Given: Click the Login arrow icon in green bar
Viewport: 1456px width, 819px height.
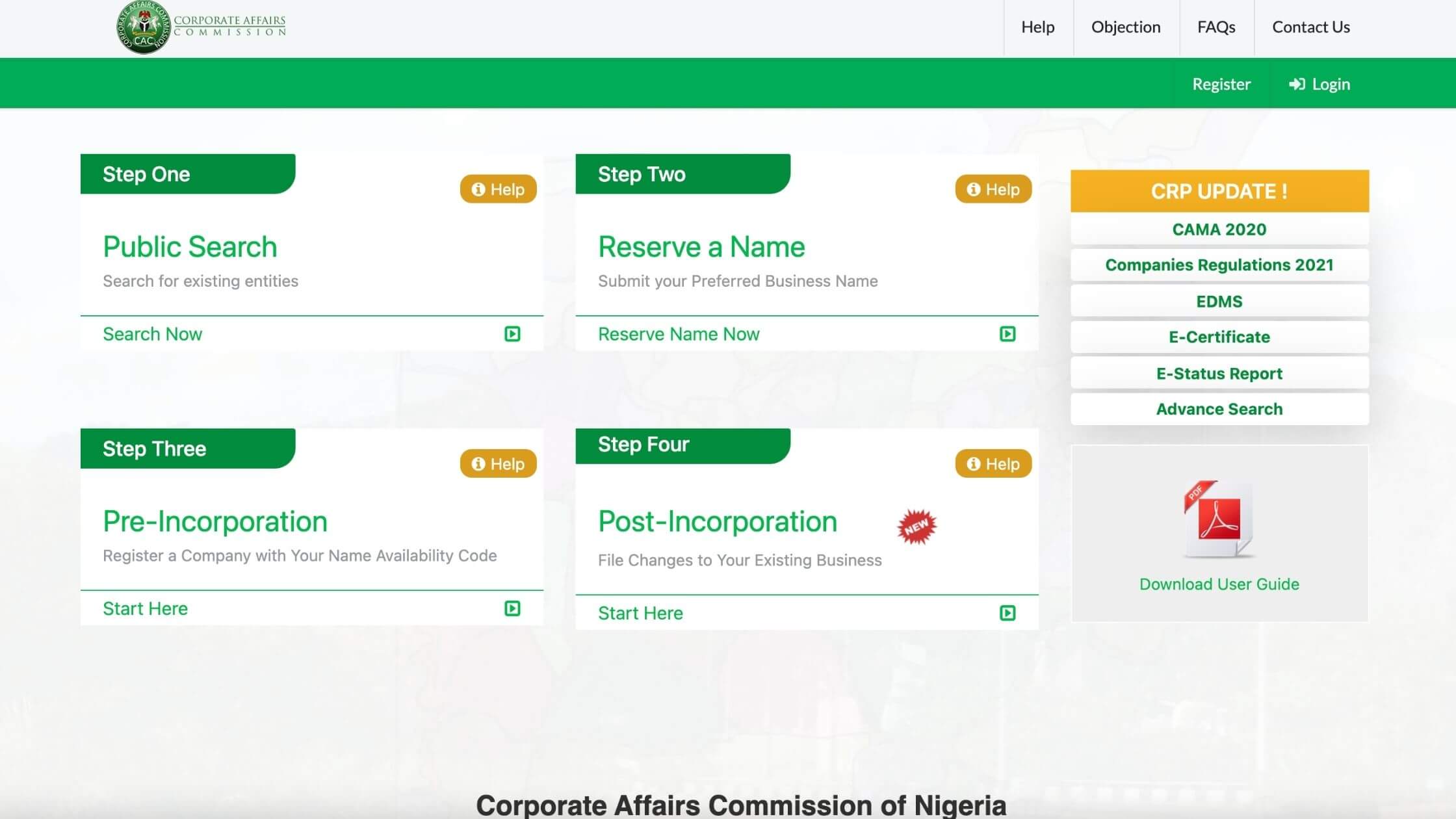Looking at the screenshot, I should (x=1297, y=84).
